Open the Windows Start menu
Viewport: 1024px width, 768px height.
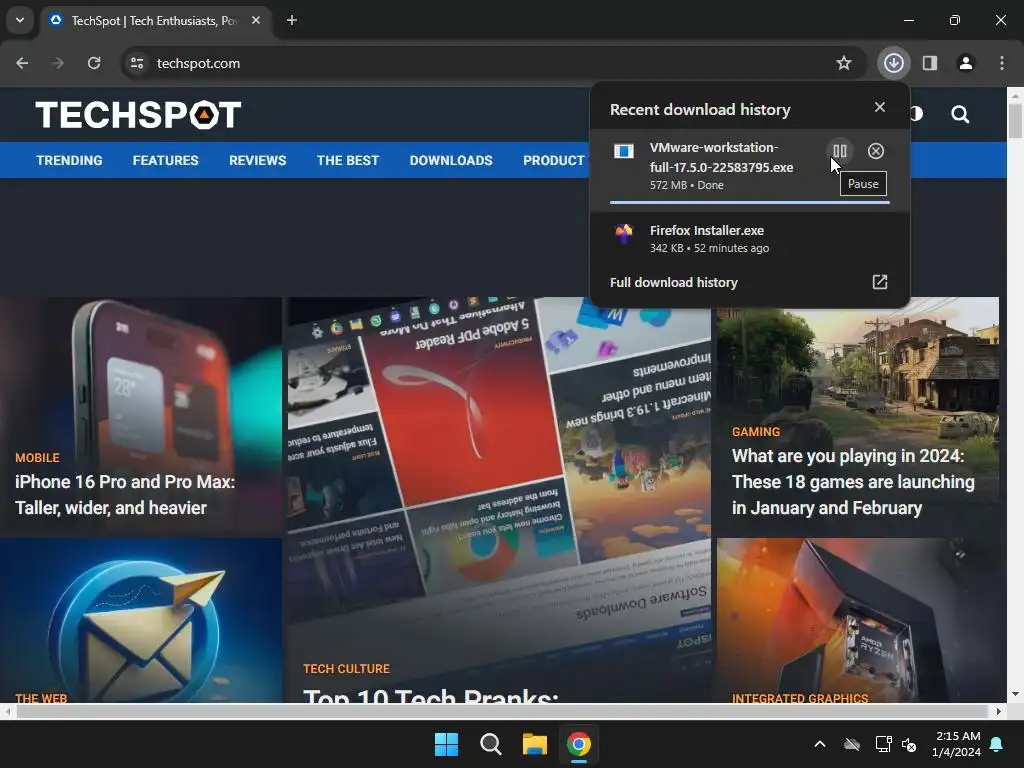point(447,744)
